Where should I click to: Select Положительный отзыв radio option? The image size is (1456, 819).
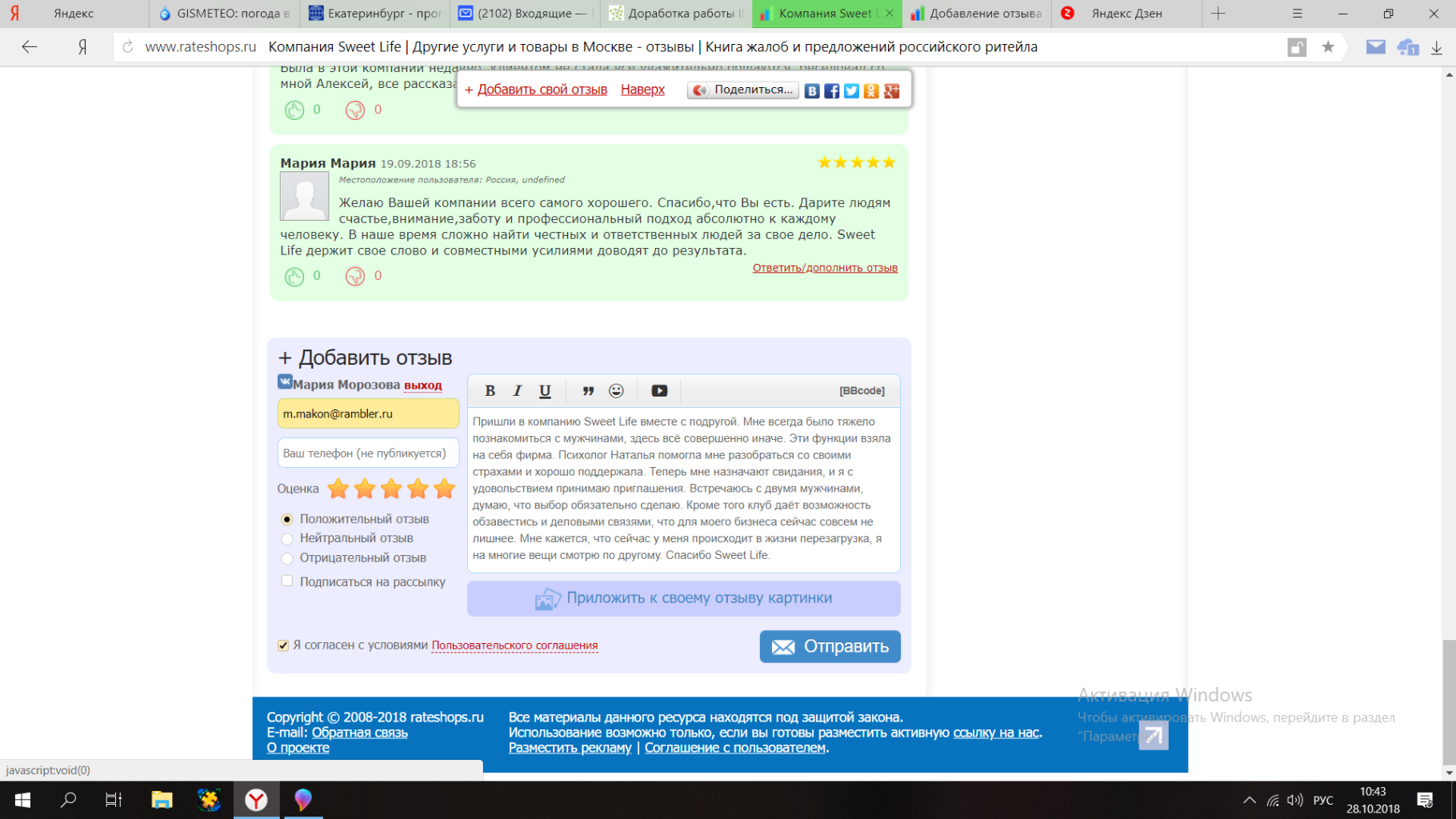point(287,519)
